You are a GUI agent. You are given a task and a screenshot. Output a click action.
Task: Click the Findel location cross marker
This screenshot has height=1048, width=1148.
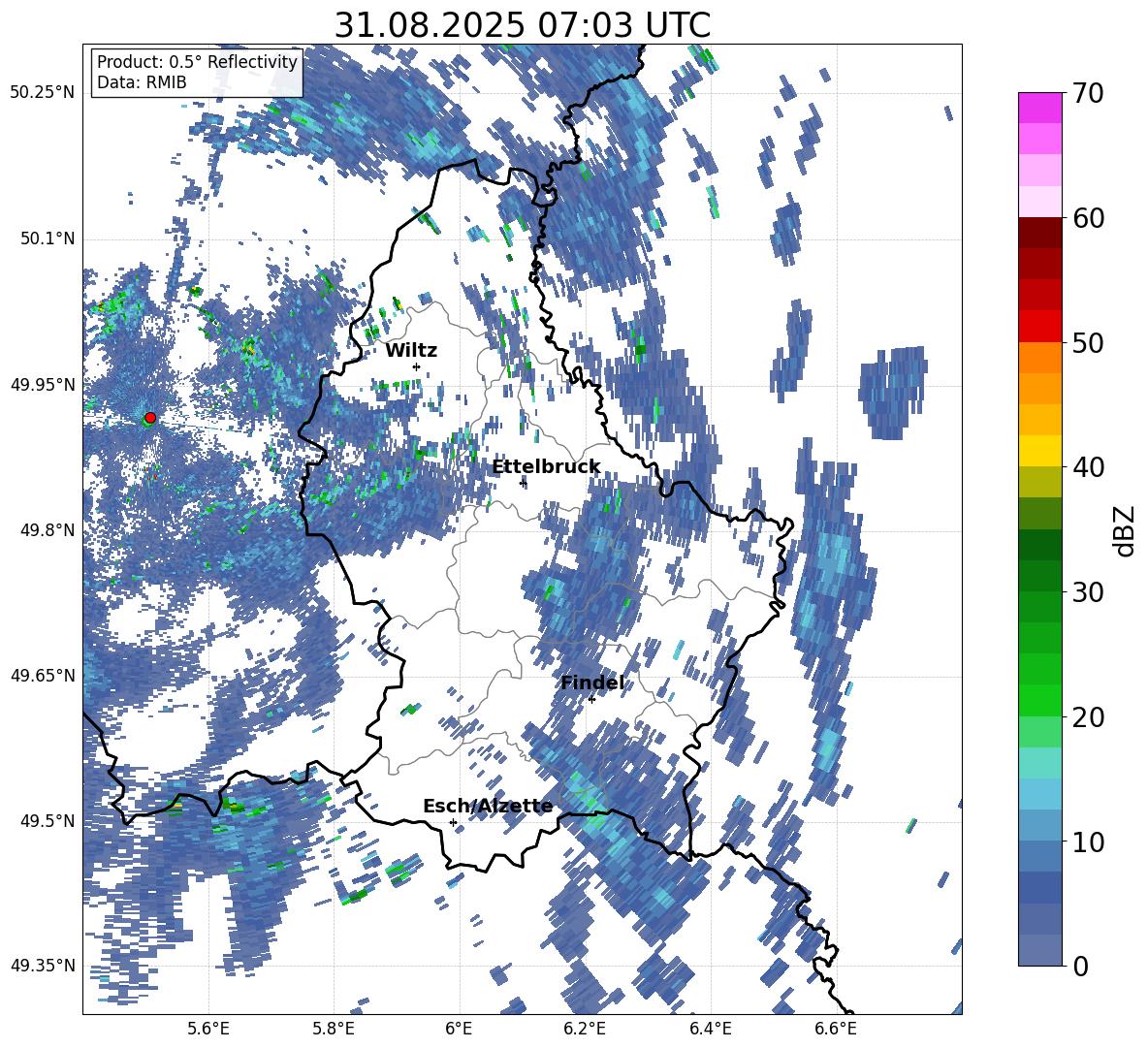[x=591, y=700]
